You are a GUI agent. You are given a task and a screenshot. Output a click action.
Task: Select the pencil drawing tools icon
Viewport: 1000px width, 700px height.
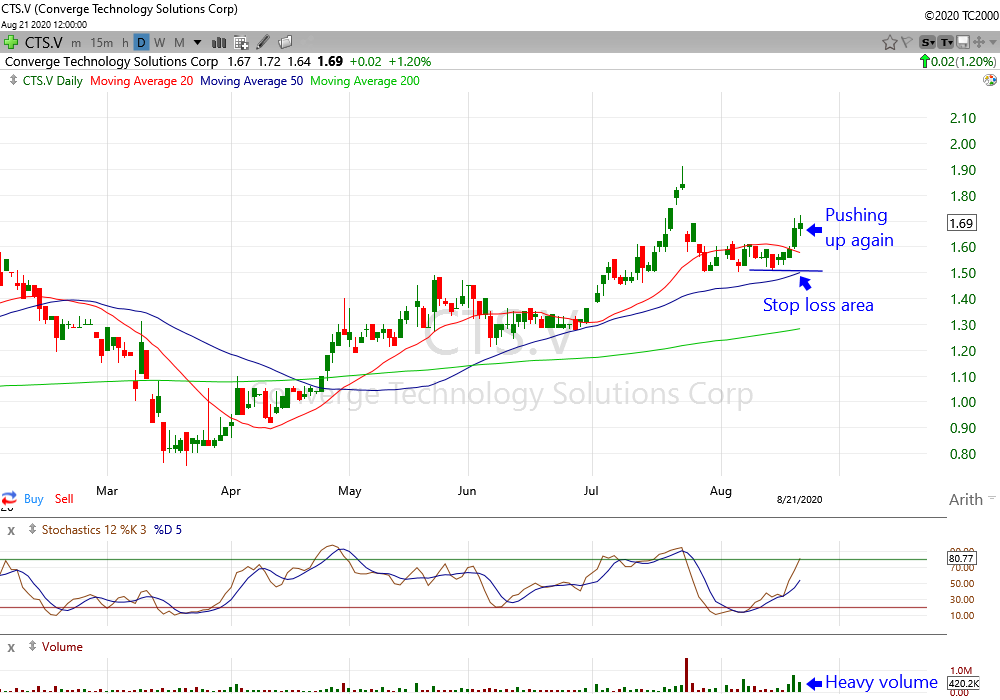[x=263, y=43]
